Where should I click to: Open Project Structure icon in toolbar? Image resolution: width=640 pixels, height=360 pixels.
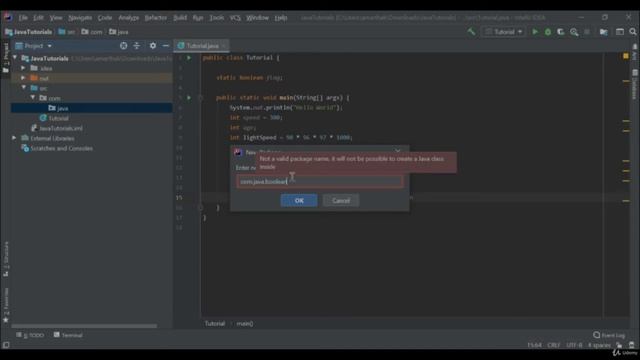pos(603,32)
